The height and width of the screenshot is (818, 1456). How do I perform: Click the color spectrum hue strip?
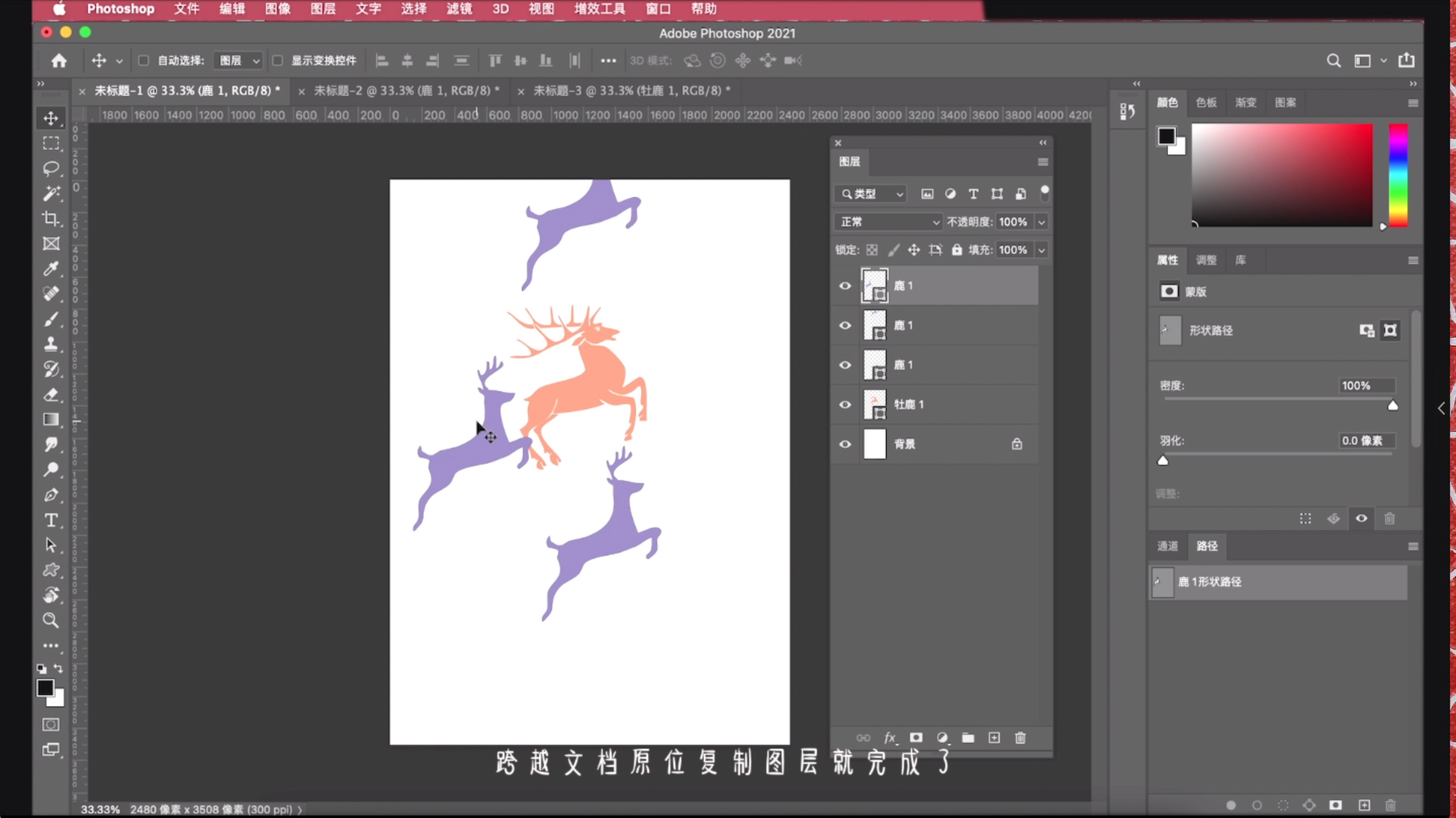click(1398, 175)
